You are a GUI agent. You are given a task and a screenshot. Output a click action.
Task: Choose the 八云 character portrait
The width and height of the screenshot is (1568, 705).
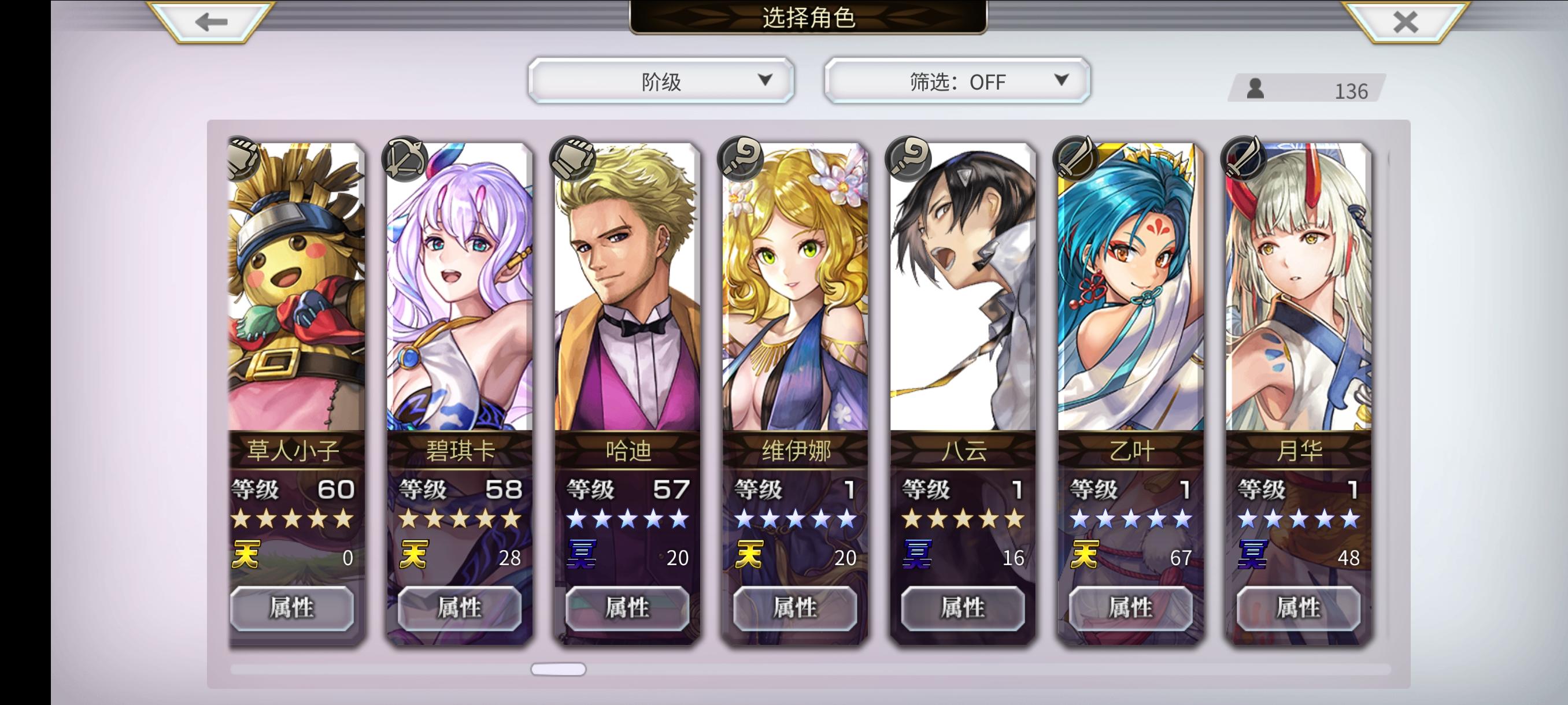(x=963, y=287)
